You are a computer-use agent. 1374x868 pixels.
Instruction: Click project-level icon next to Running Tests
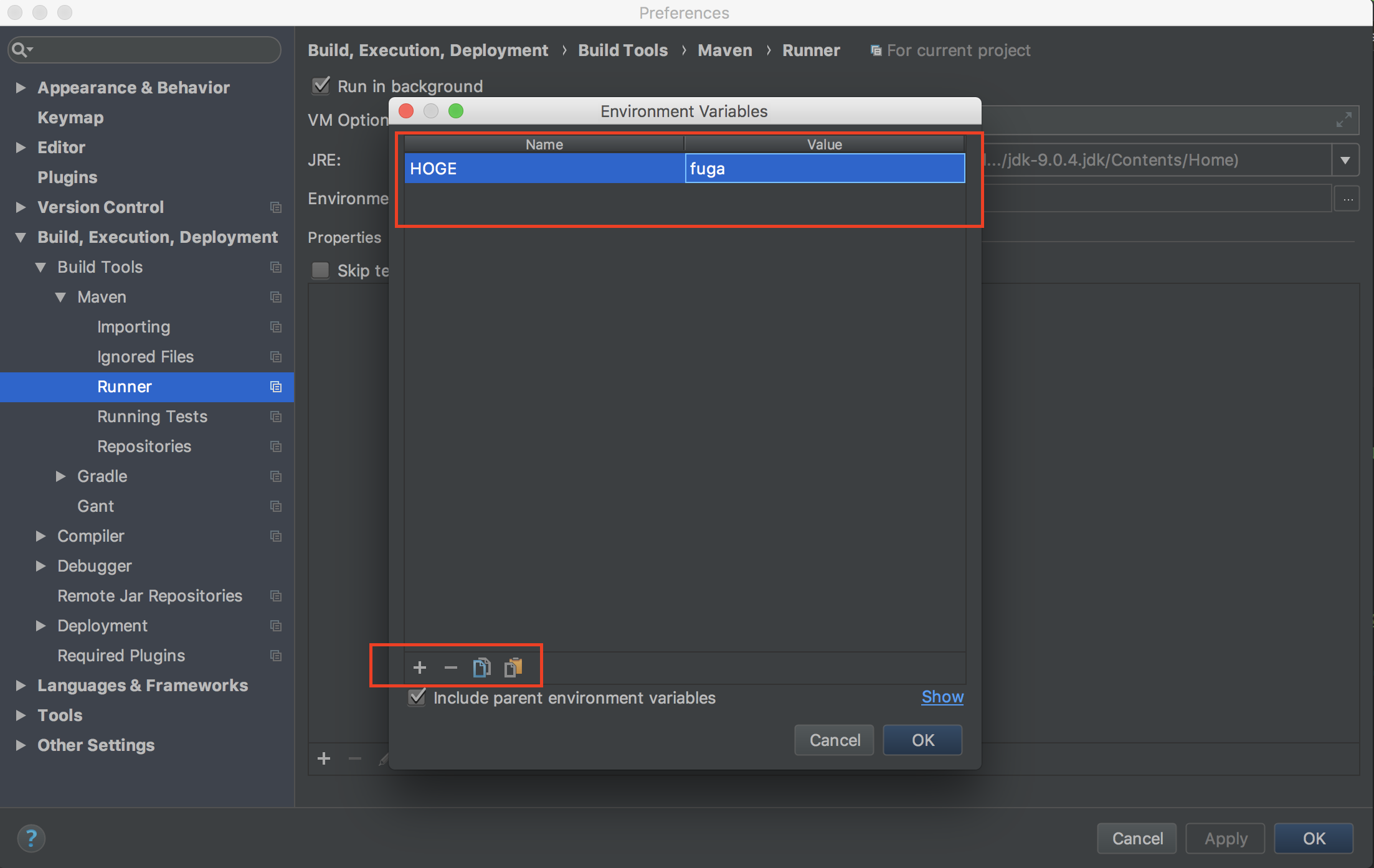click(x=276, y=417)
